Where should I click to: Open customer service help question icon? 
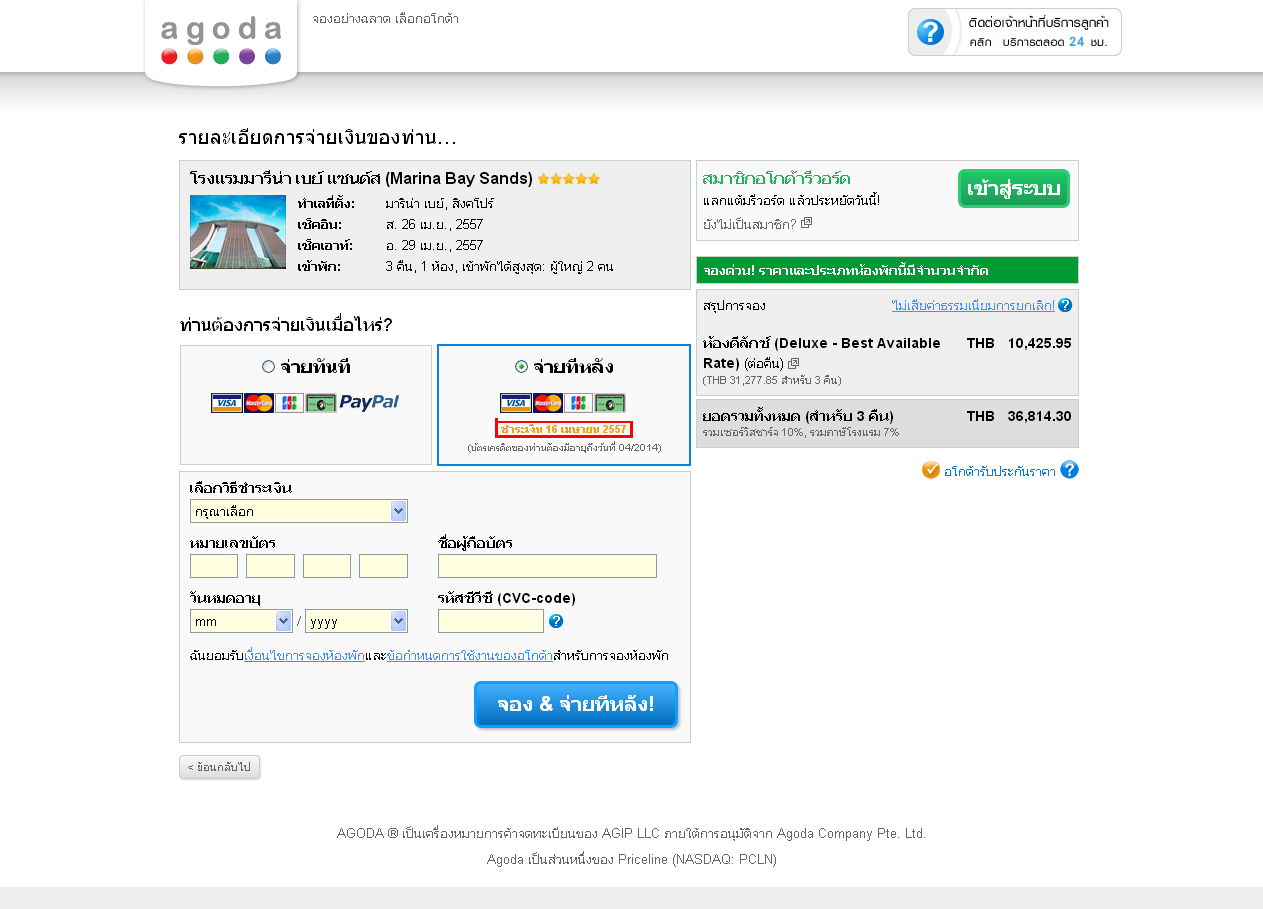pos(930,32)
